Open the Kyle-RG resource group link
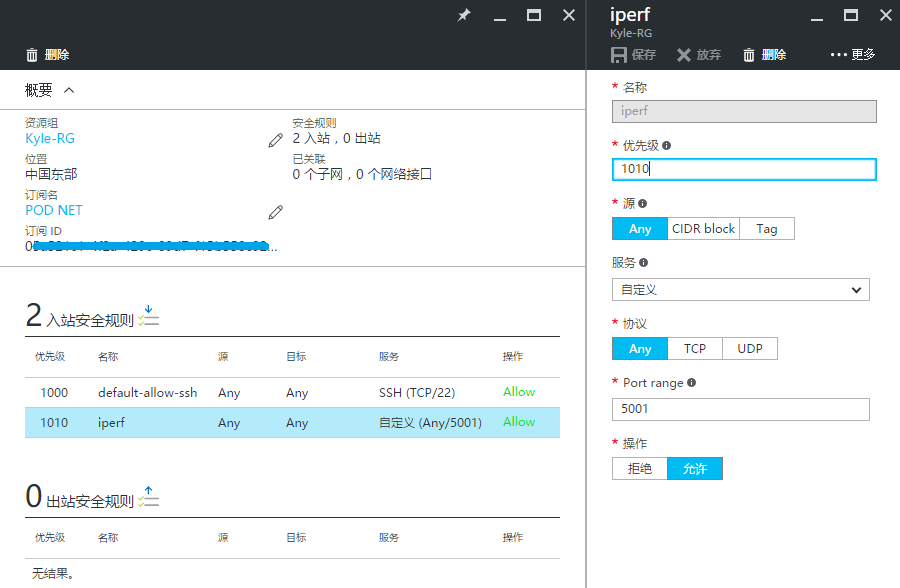The height and width of the screenshot is (588, 900). pyautogui.click(x=50, y=139)
